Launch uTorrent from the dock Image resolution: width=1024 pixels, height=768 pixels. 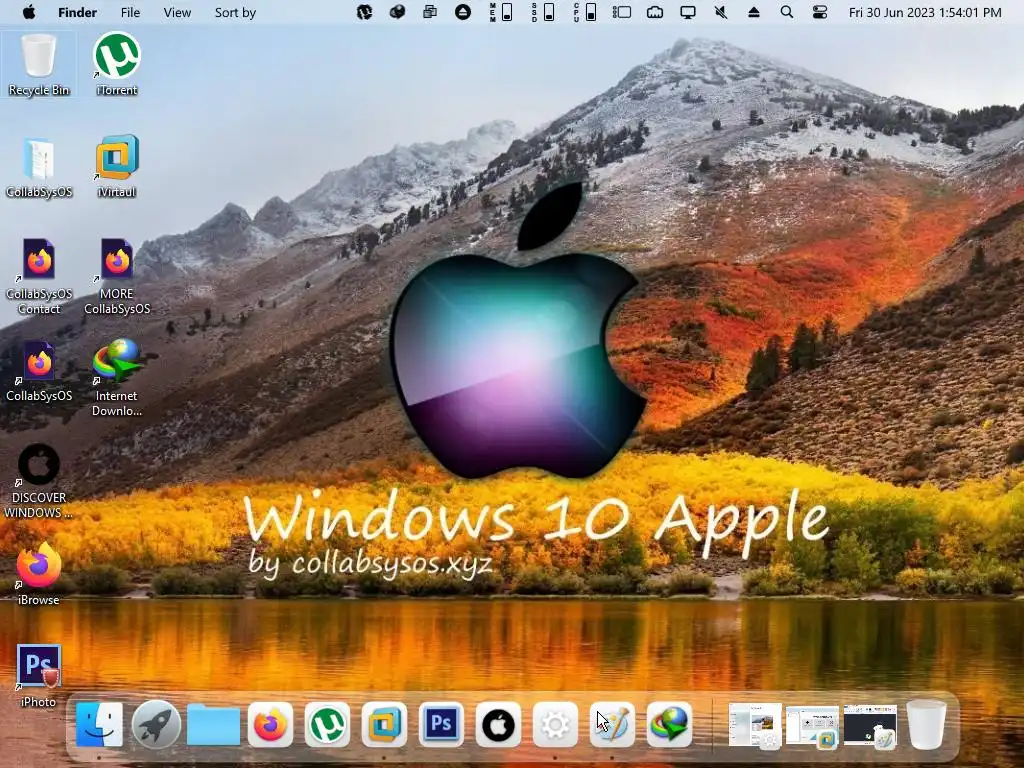pyautogui.click(x=327, y=724)
